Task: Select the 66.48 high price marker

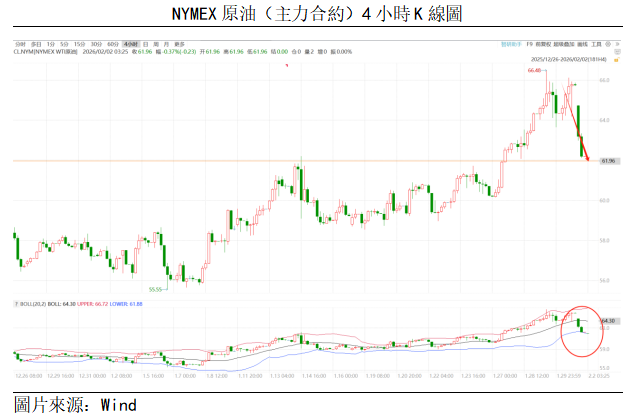Action: (536, 71)
